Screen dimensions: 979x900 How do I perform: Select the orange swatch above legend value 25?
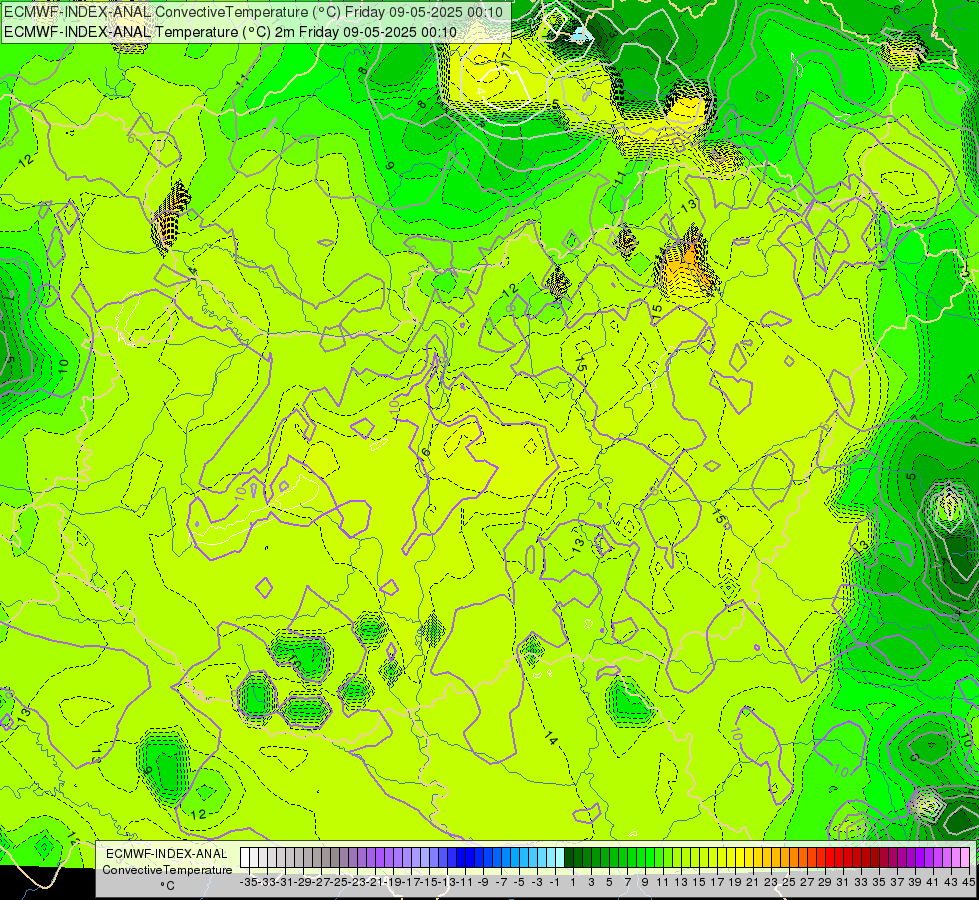[785, 858]
